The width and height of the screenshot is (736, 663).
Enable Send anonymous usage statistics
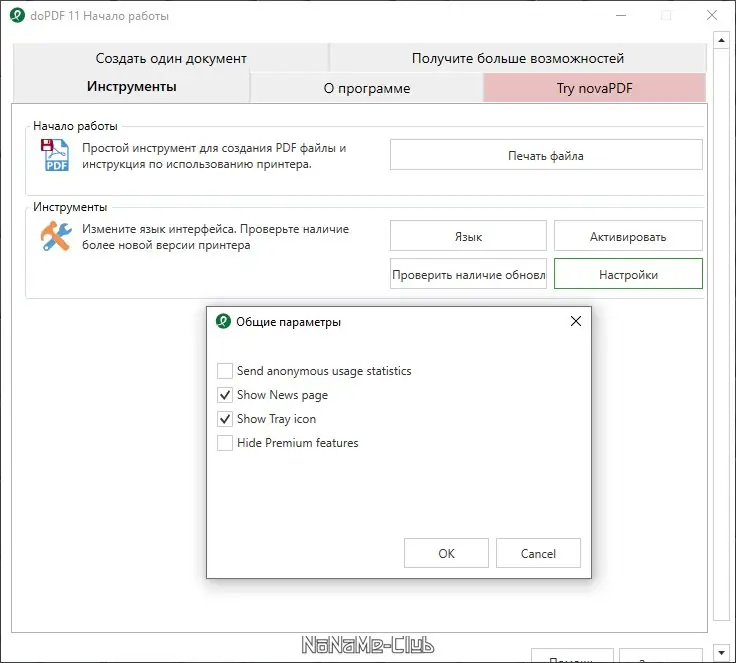(x=225, y=370)
